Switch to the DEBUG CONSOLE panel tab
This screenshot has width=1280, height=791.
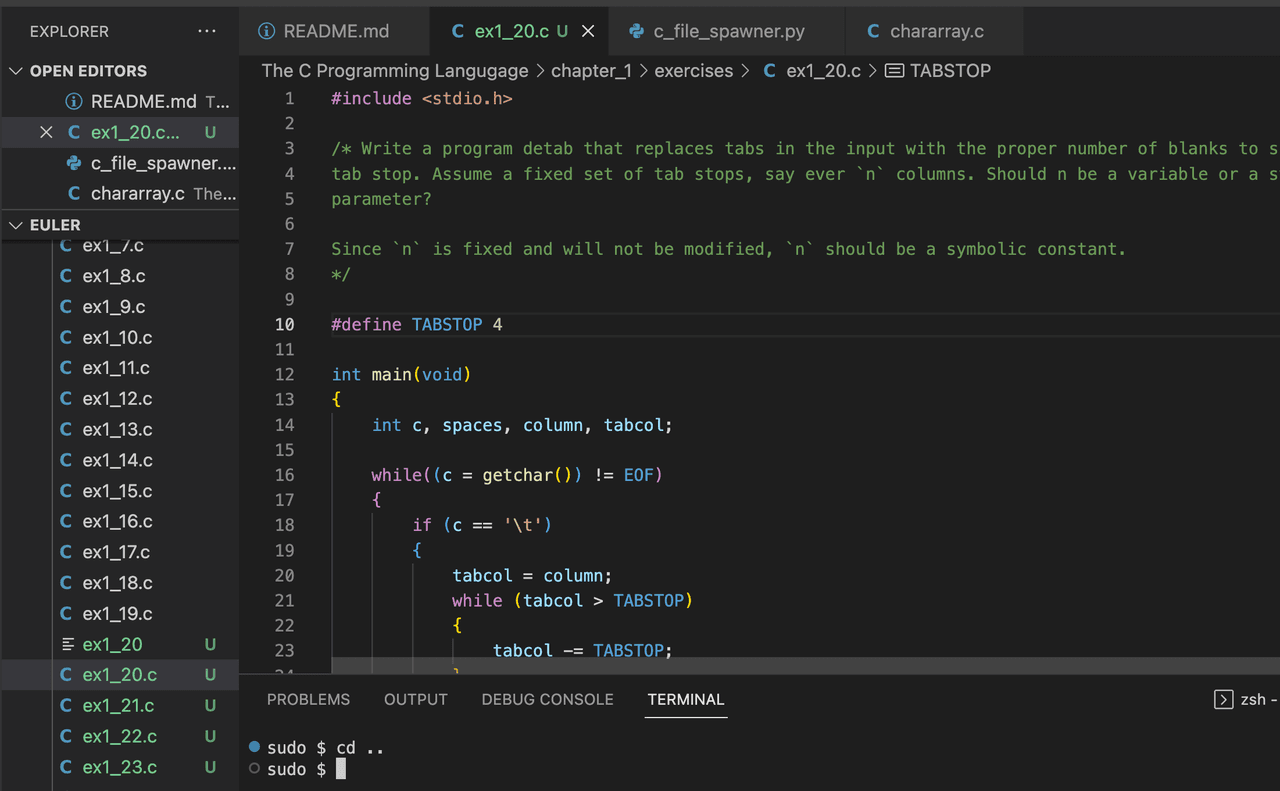click(x=548, y=699)
